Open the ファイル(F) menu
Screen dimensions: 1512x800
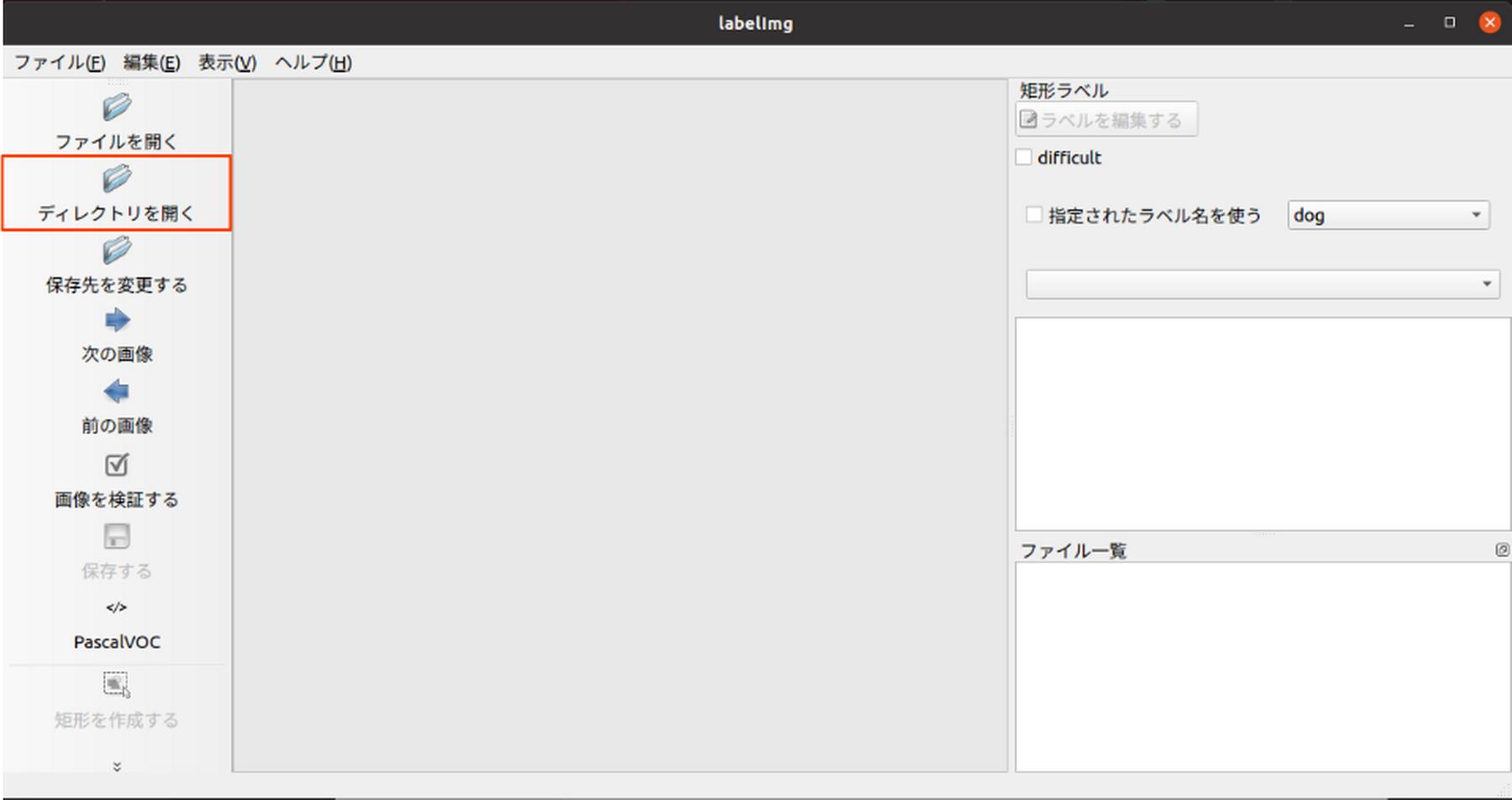[60, 63]
